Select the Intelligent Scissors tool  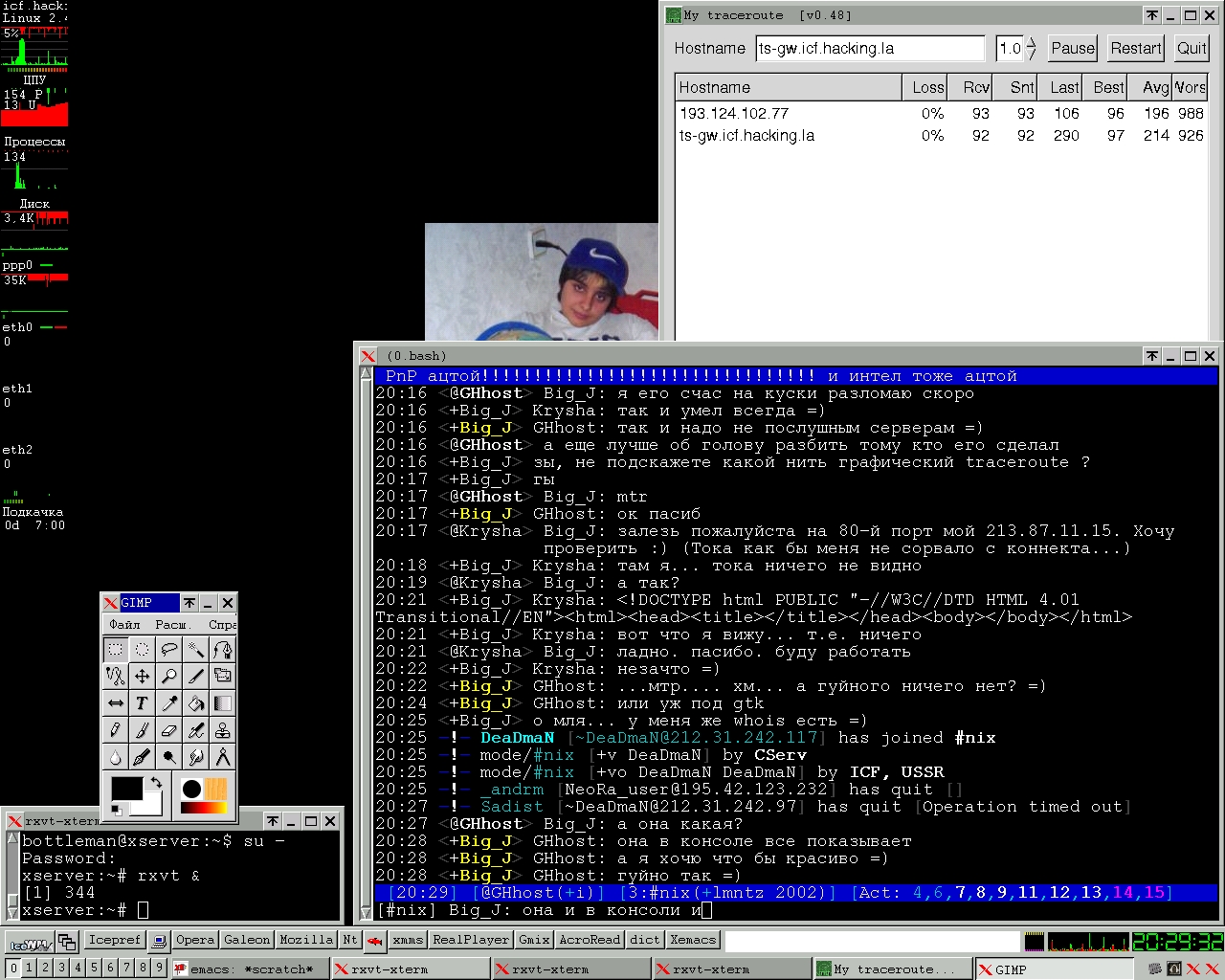click(x=115, y=677)
